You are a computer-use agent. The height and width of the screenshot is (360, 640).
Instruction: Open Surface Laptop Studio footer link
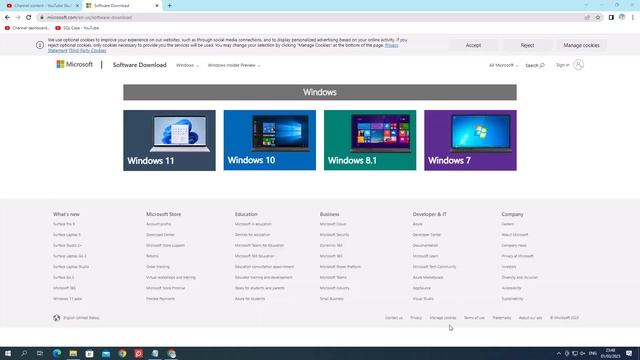tap(71, 267)
